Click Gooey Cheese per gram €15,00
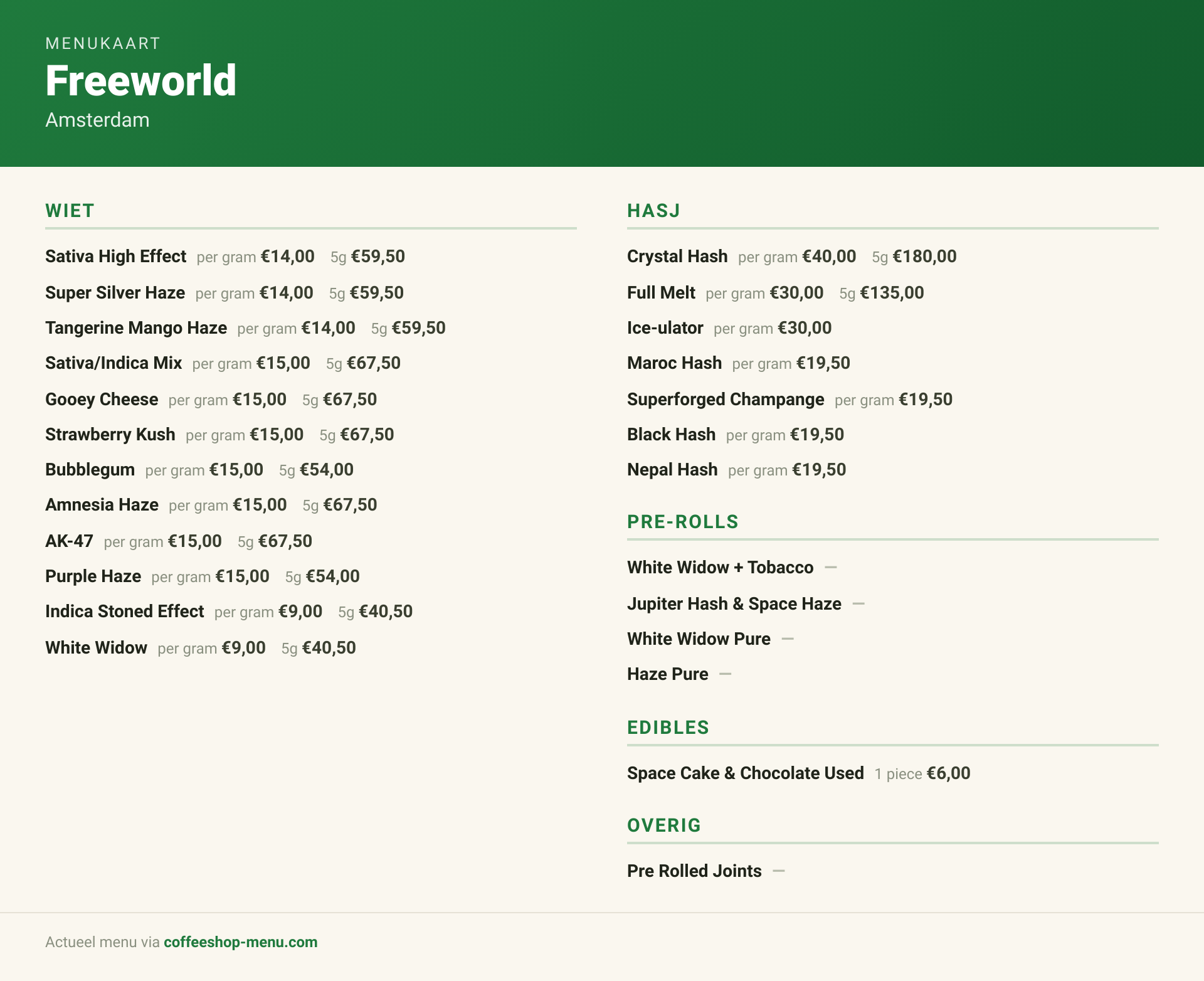The width and height of the screenshot is (1204, 981). tap(260, 400)
